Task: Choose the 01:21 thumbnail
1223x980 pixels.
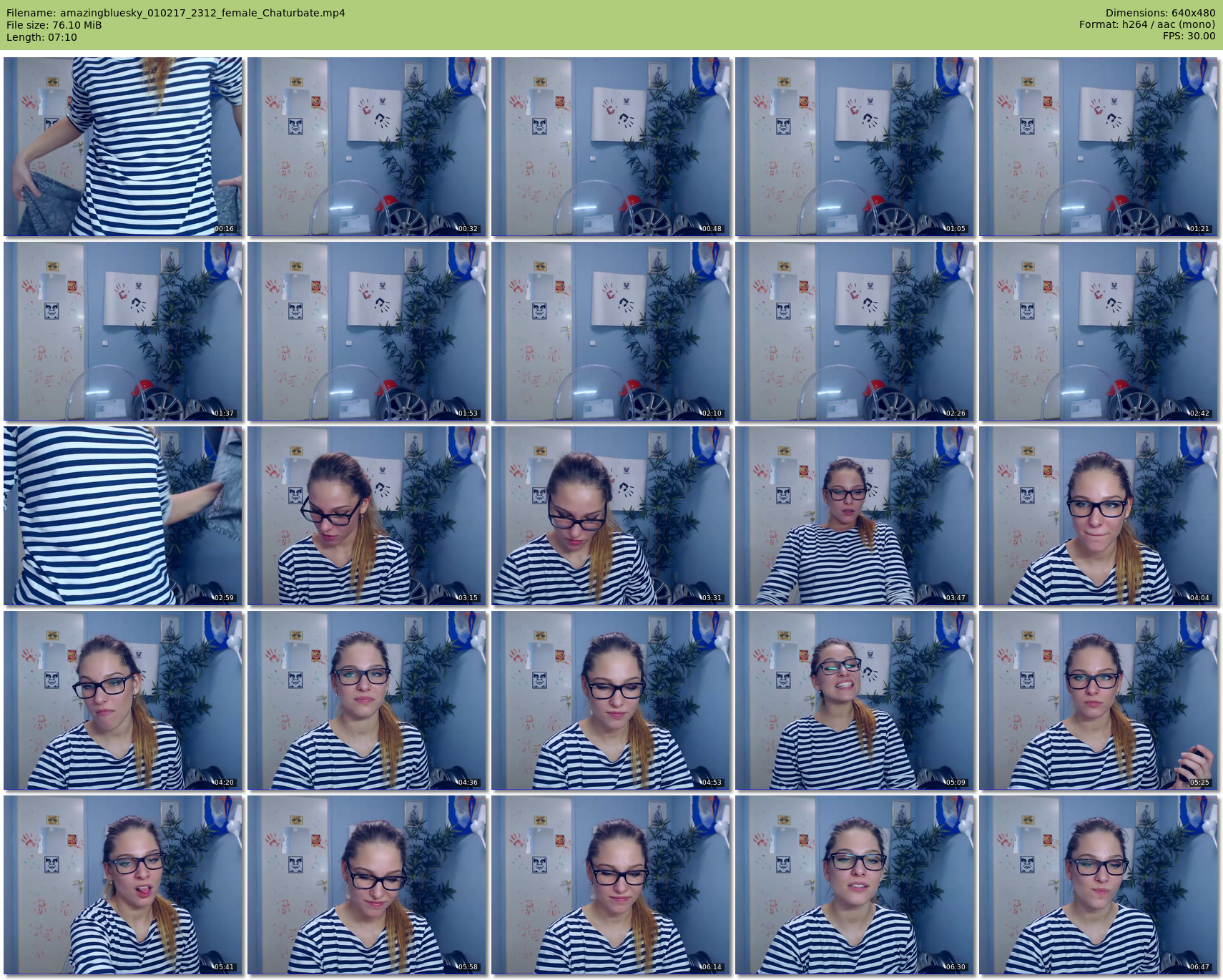Action: [1099, 147]
